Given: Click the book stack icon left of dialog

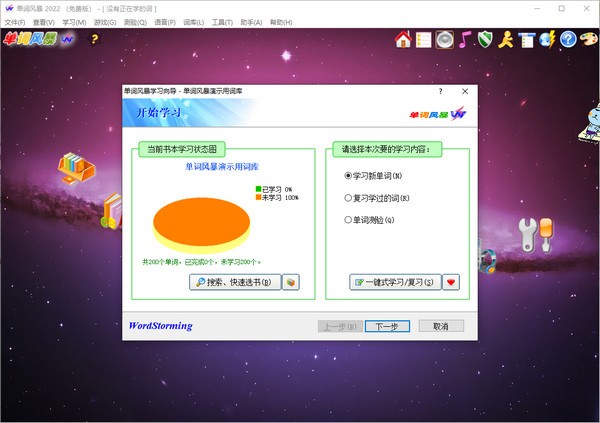Looking at the screenshot, I should coord(112,212).
